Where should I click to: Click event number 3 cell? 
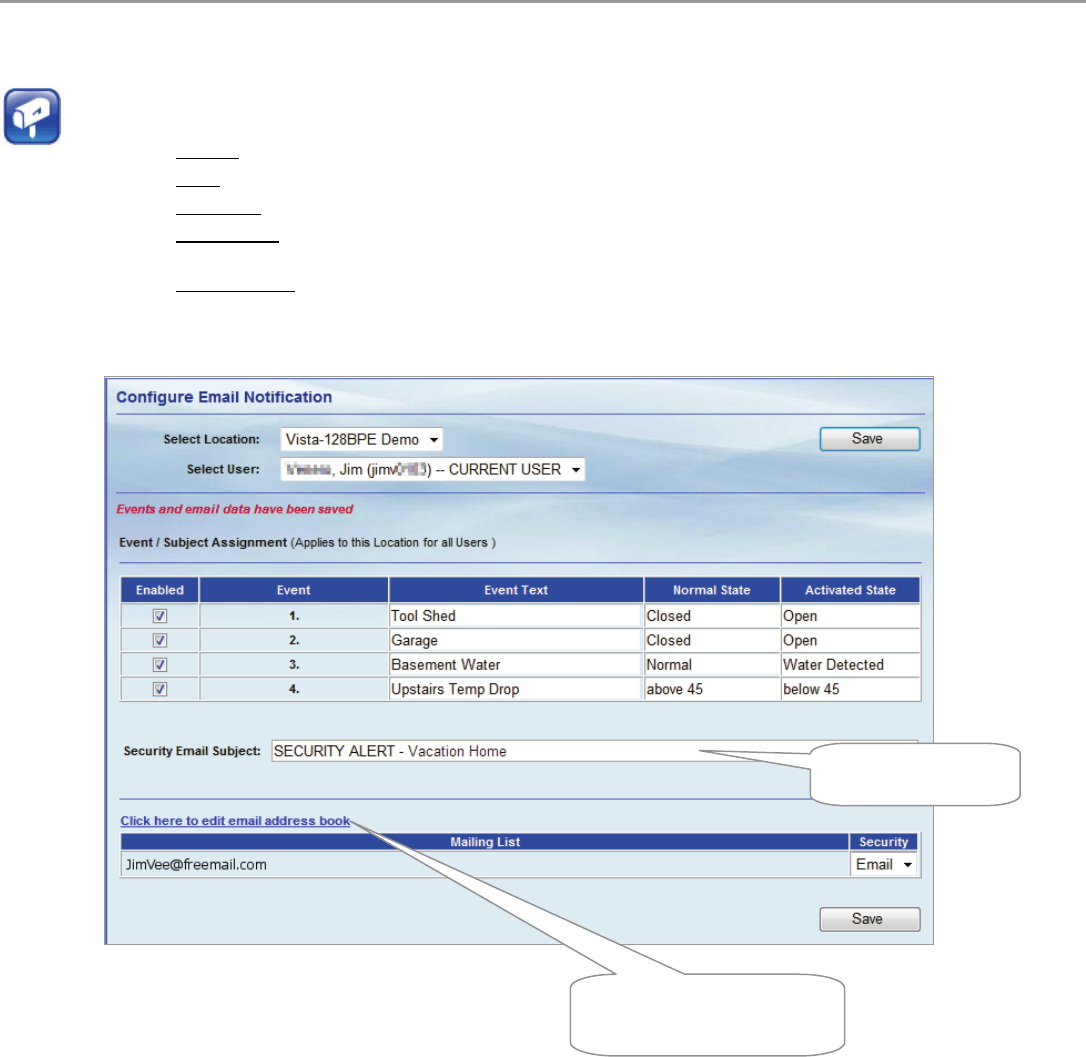[x=294, y=664]
